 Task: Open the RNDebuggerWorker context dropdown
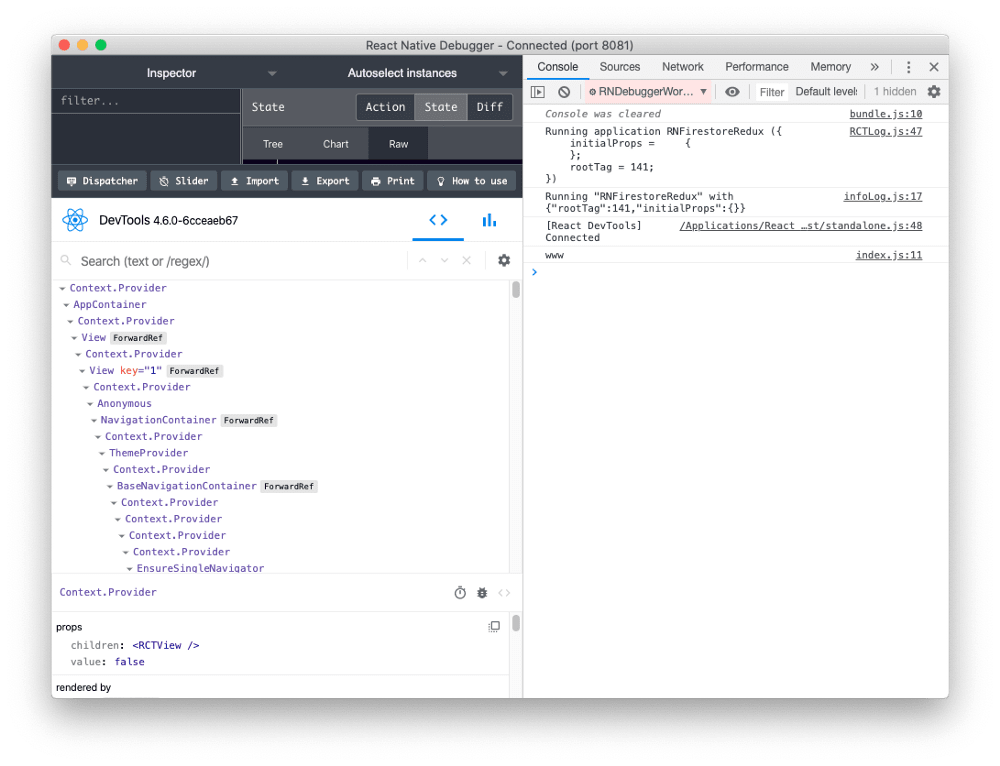648,92
